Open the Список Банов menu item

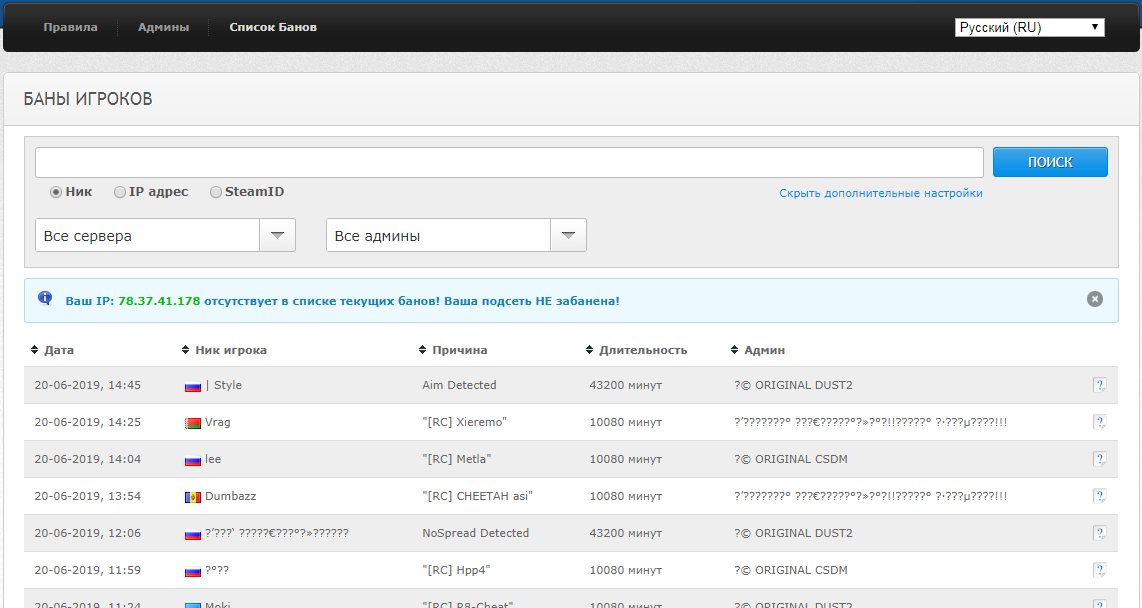point(273,27)
